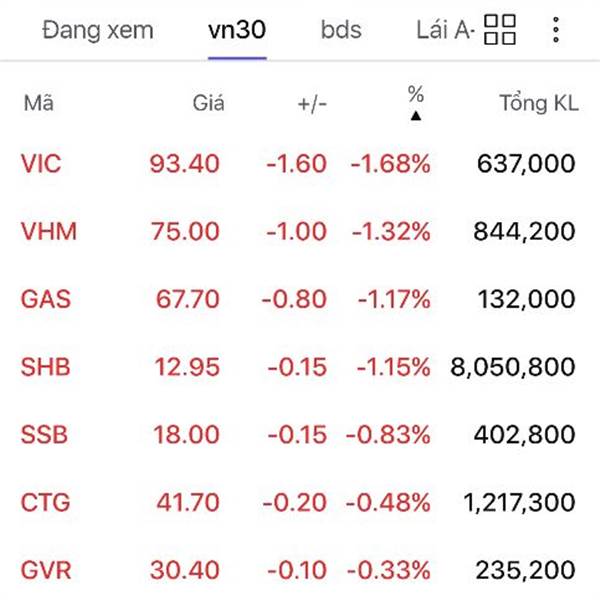Select the vn30 watchlist tab
Image resolution: width=600 pixels, height=600 pixels.
pyautogui.click(x=237, y=30)
